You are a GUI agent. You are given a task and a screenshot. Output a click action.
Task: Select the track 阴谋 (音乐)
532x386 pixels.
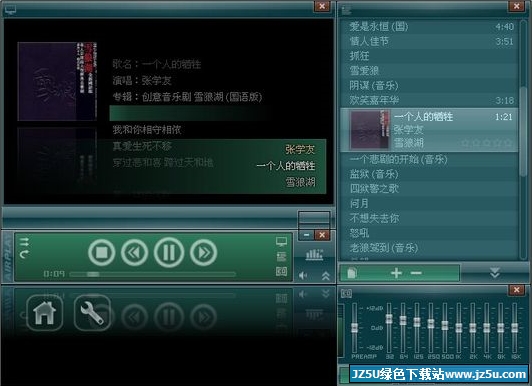click(428, 85)
